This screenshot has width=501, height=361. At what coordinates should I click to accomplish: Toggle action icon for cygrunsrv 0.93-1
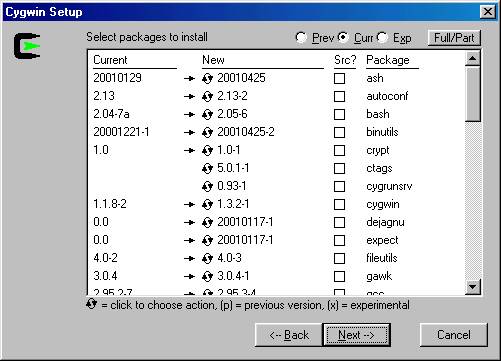coord(207,187)
